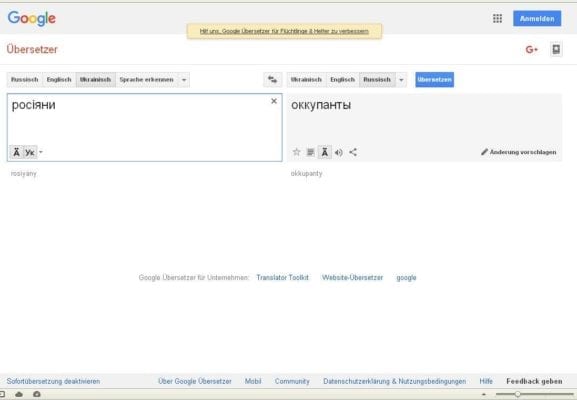This screenshot has height=400, width=577.
Task: Open the Google apps grid
Action: pos(497,18)
